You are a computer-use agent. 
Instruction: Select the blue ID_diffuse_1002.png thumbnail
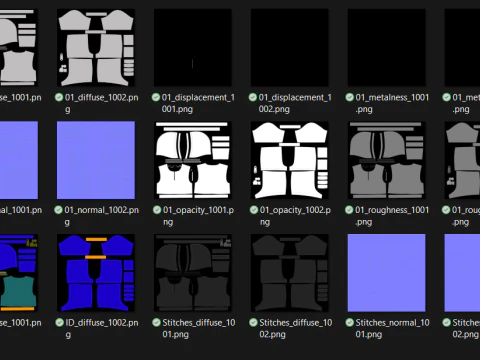coord(96,273)
